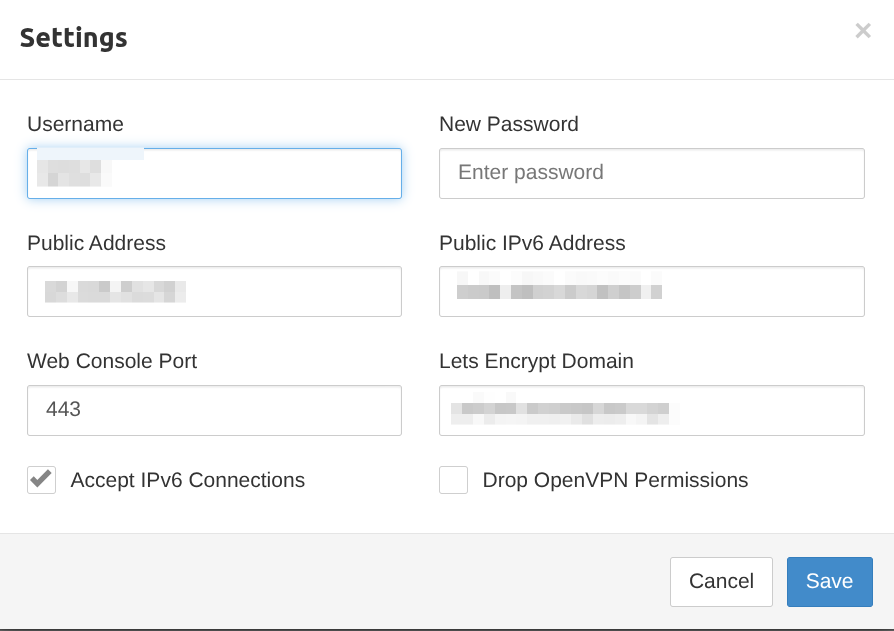Uncheck the Accept IPv6 Connections checkbox
Screen dimensions: 894x631
click(41, 480)
